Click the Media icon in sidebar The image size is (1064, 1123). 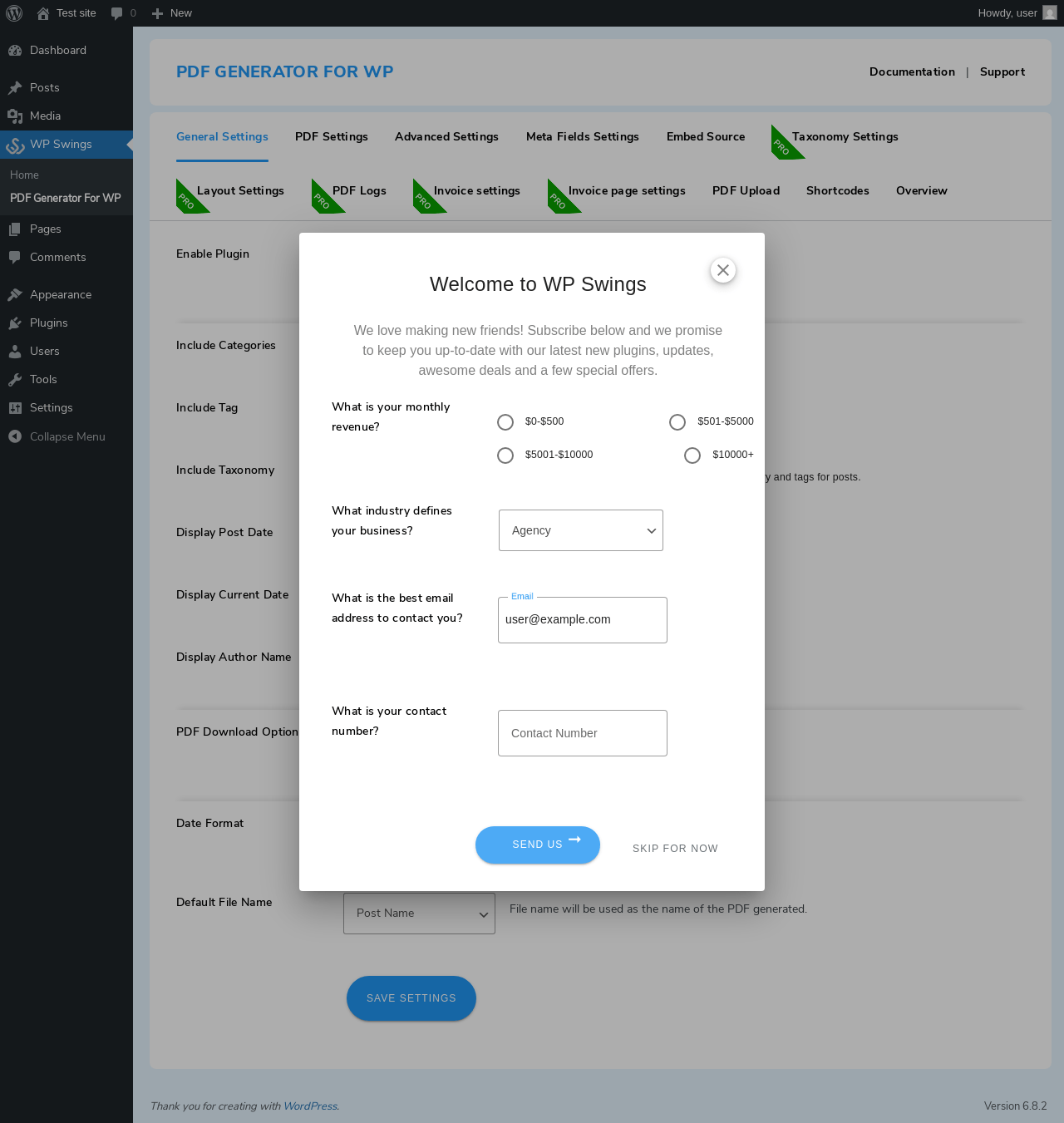15,116
